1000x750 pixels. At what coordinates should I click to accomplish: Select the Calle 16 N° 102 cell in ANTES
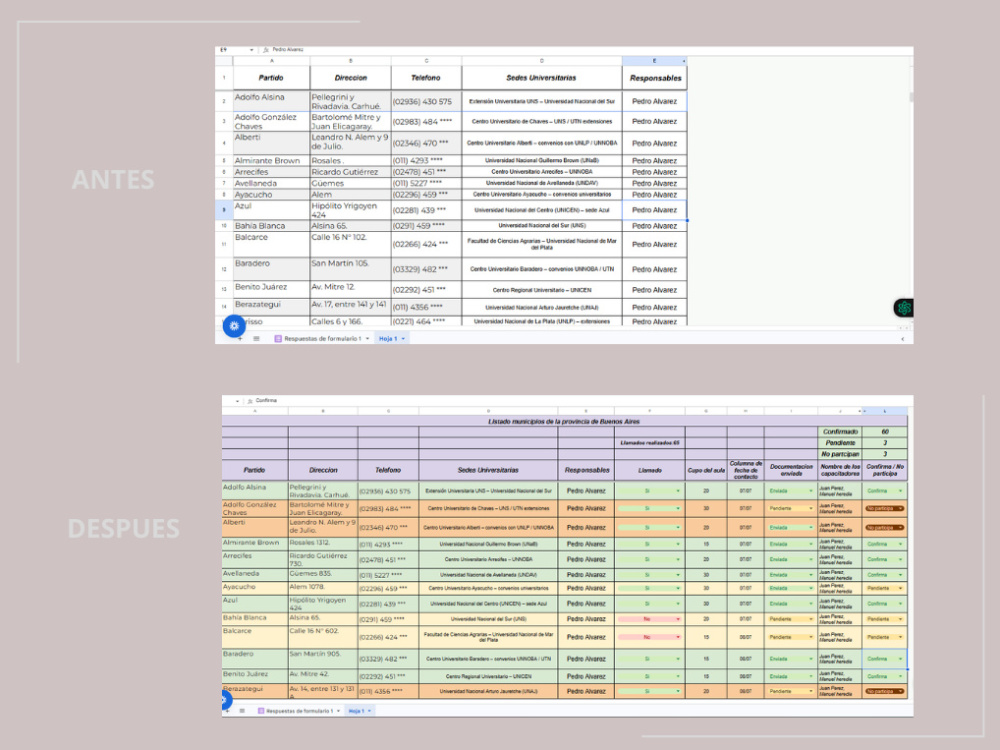(351, 244)
